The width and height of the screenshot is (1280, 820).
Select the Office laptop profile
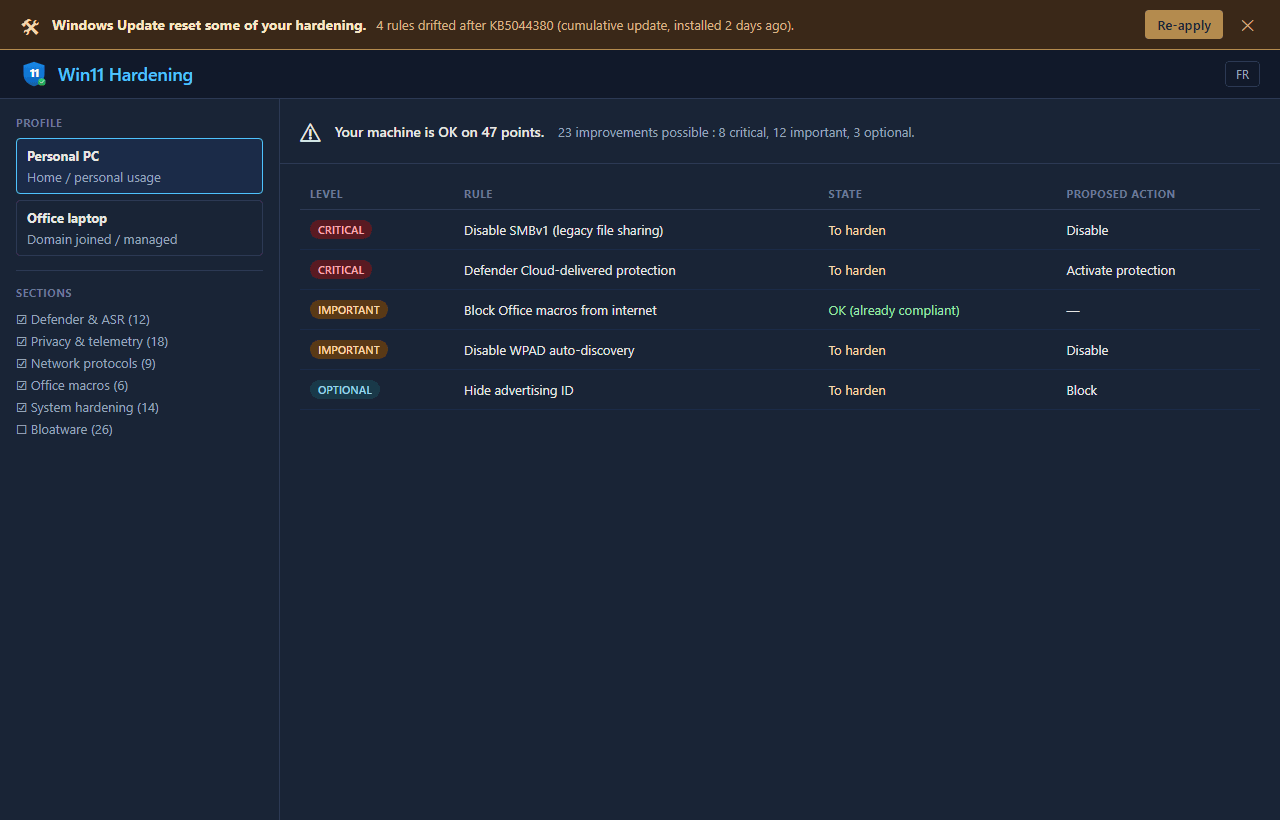coord(139,228)
